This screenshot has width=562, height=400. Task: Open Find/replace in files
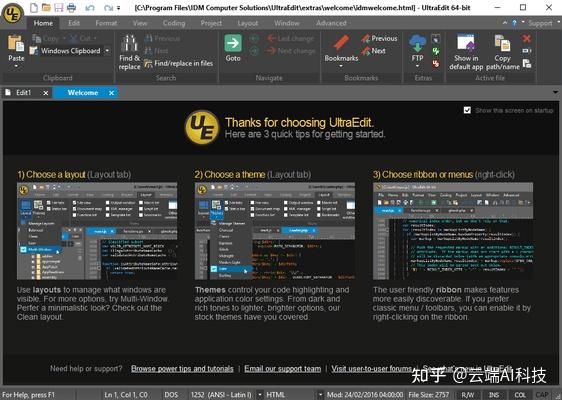pyautogui.click(x=178, y=63)
